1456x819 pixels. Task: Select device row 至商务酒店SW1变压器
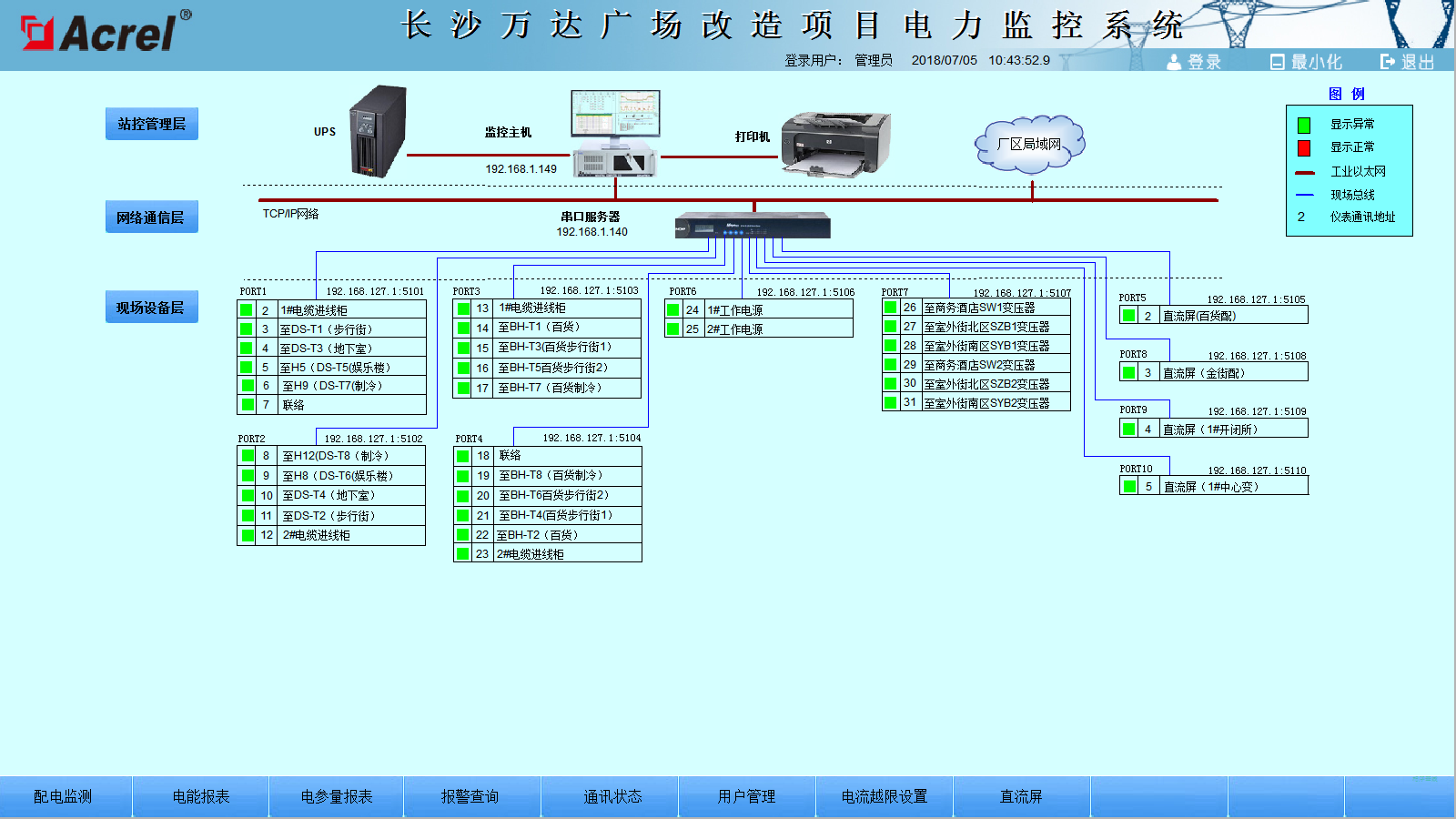(x=976, y=308)
